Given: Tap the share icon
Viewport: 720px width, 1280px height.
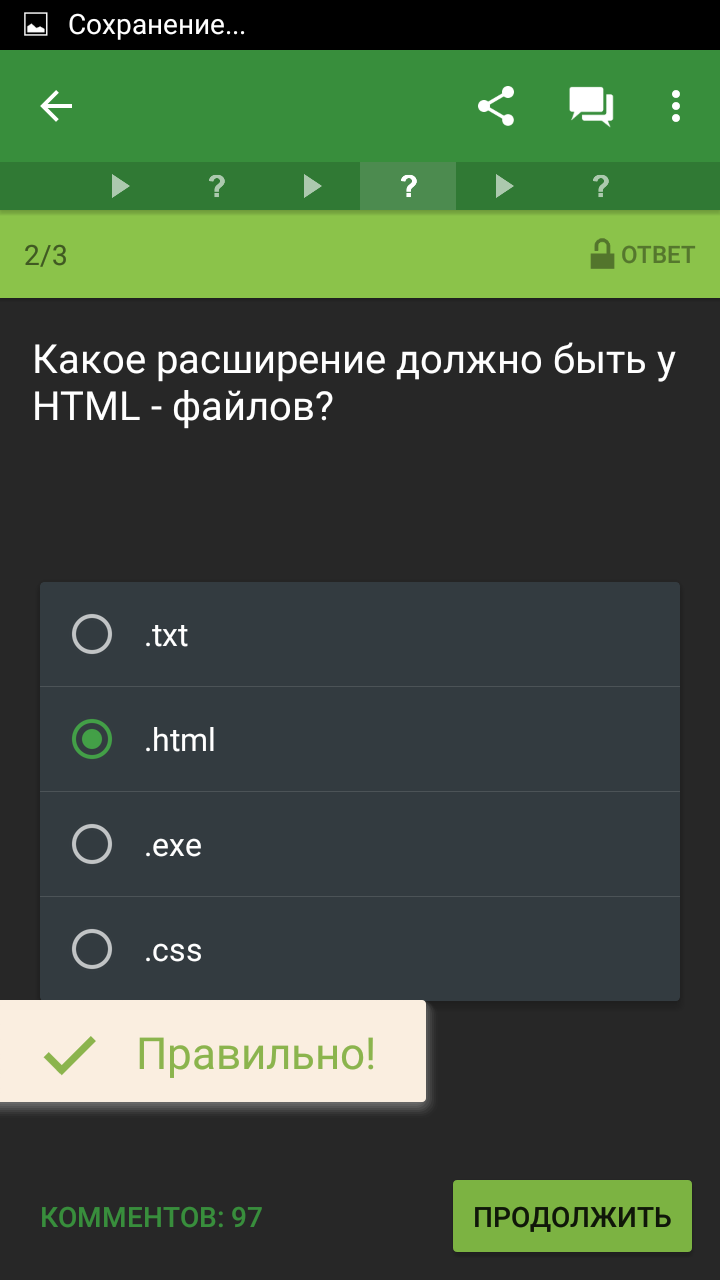Looking at the screenshot, I should (x=496, y=106).
